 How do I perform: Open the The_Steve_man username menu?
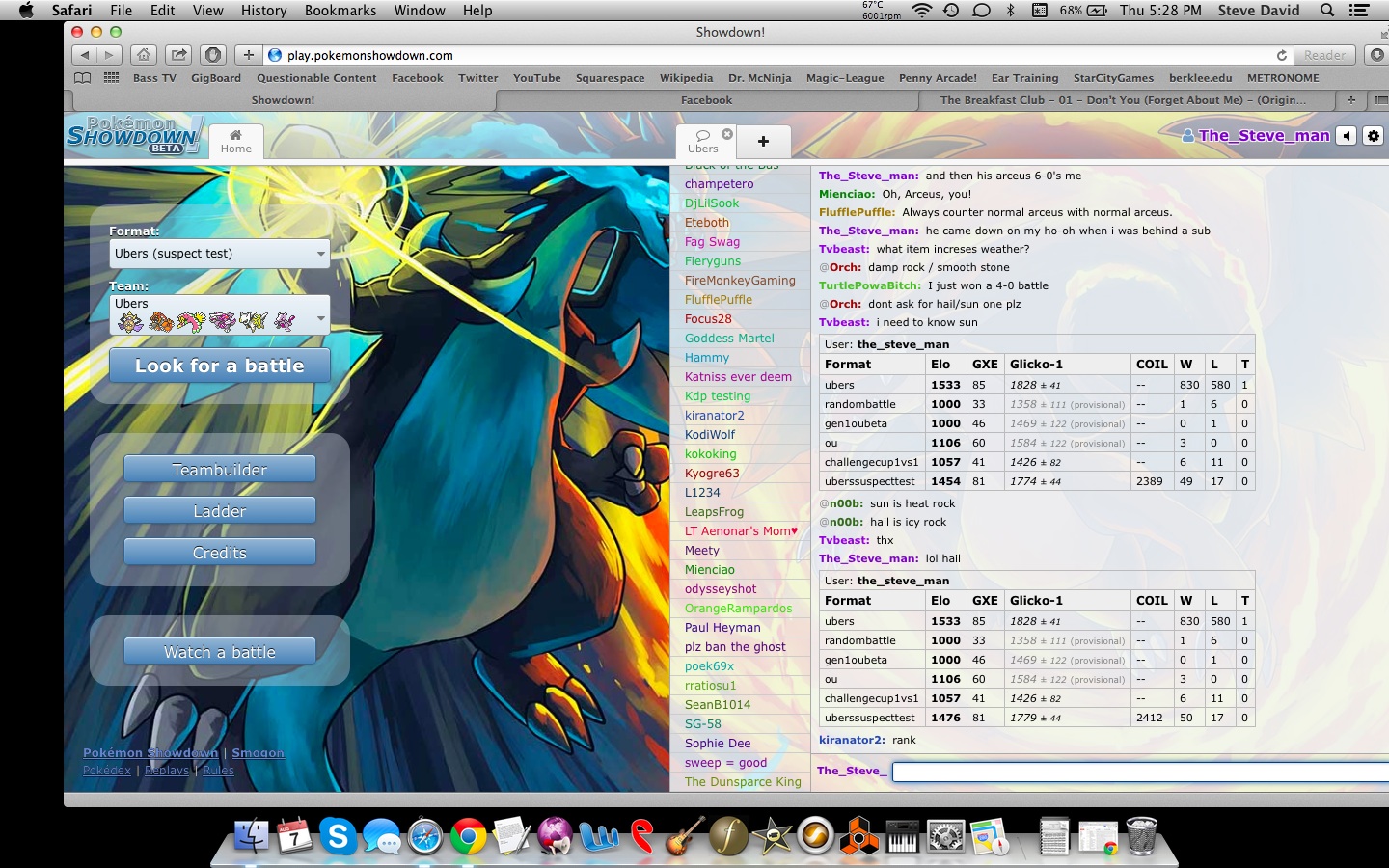(1256, 135)
